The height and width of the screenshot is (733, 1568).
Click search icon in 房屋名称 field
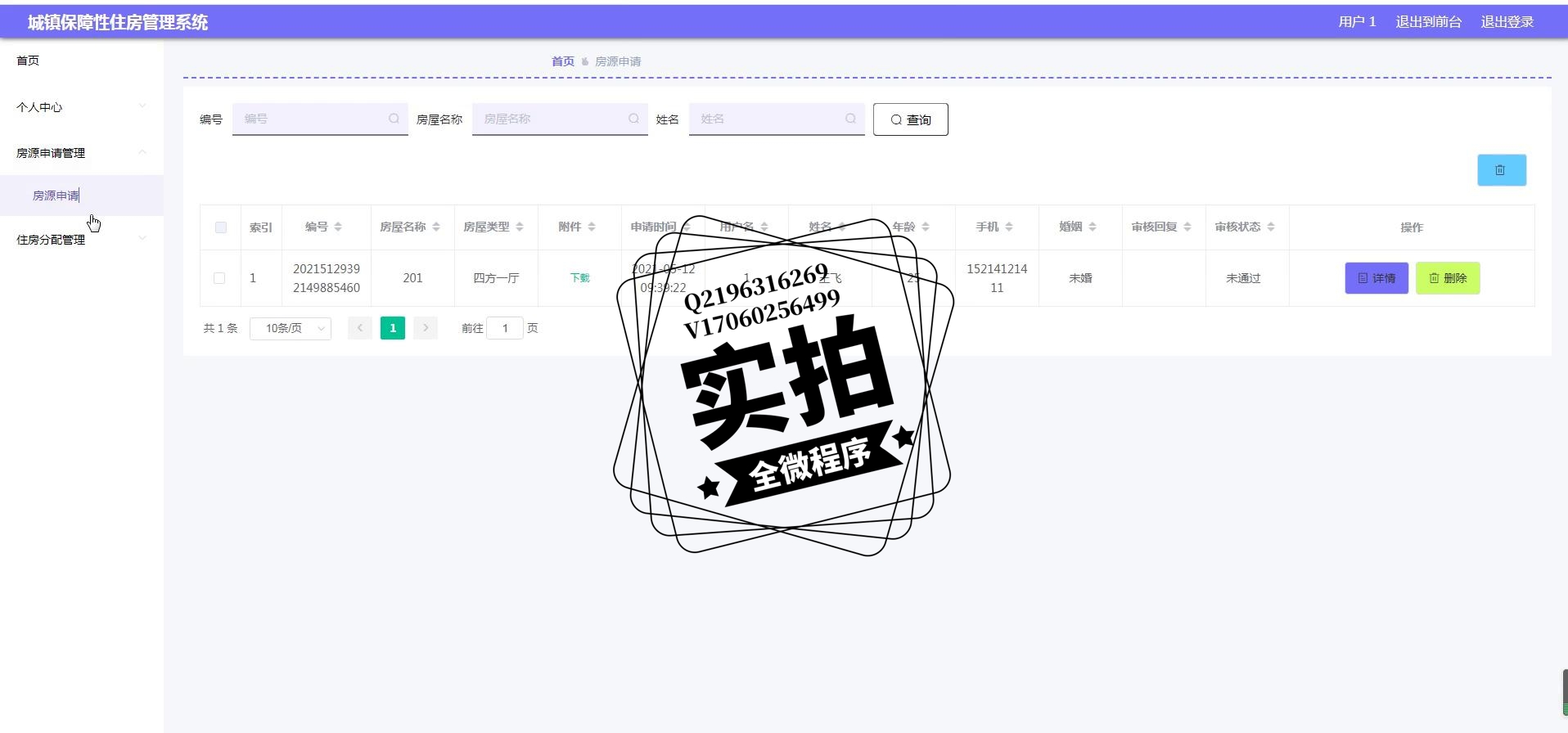click(633, 119)
